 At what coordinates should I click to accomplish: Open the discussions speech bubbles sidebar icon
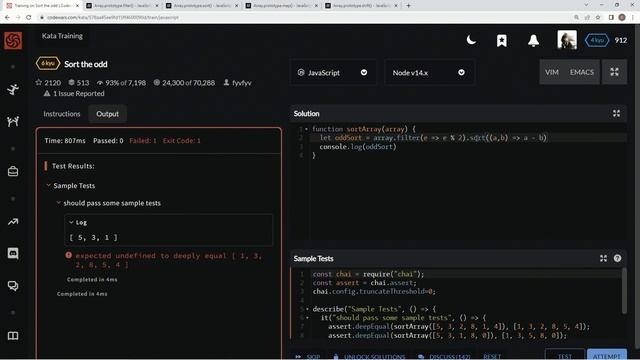pos(13,286)
